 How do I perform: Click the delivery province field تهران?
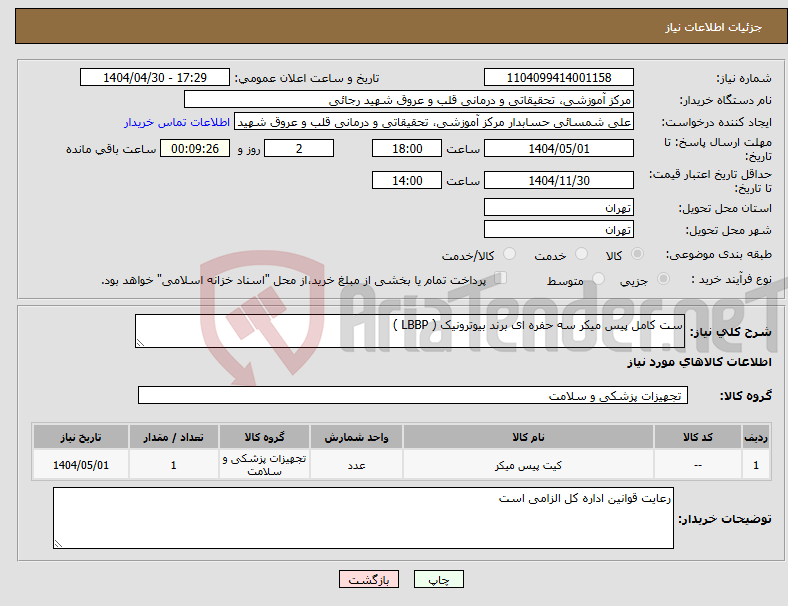(x=559, y=208)
